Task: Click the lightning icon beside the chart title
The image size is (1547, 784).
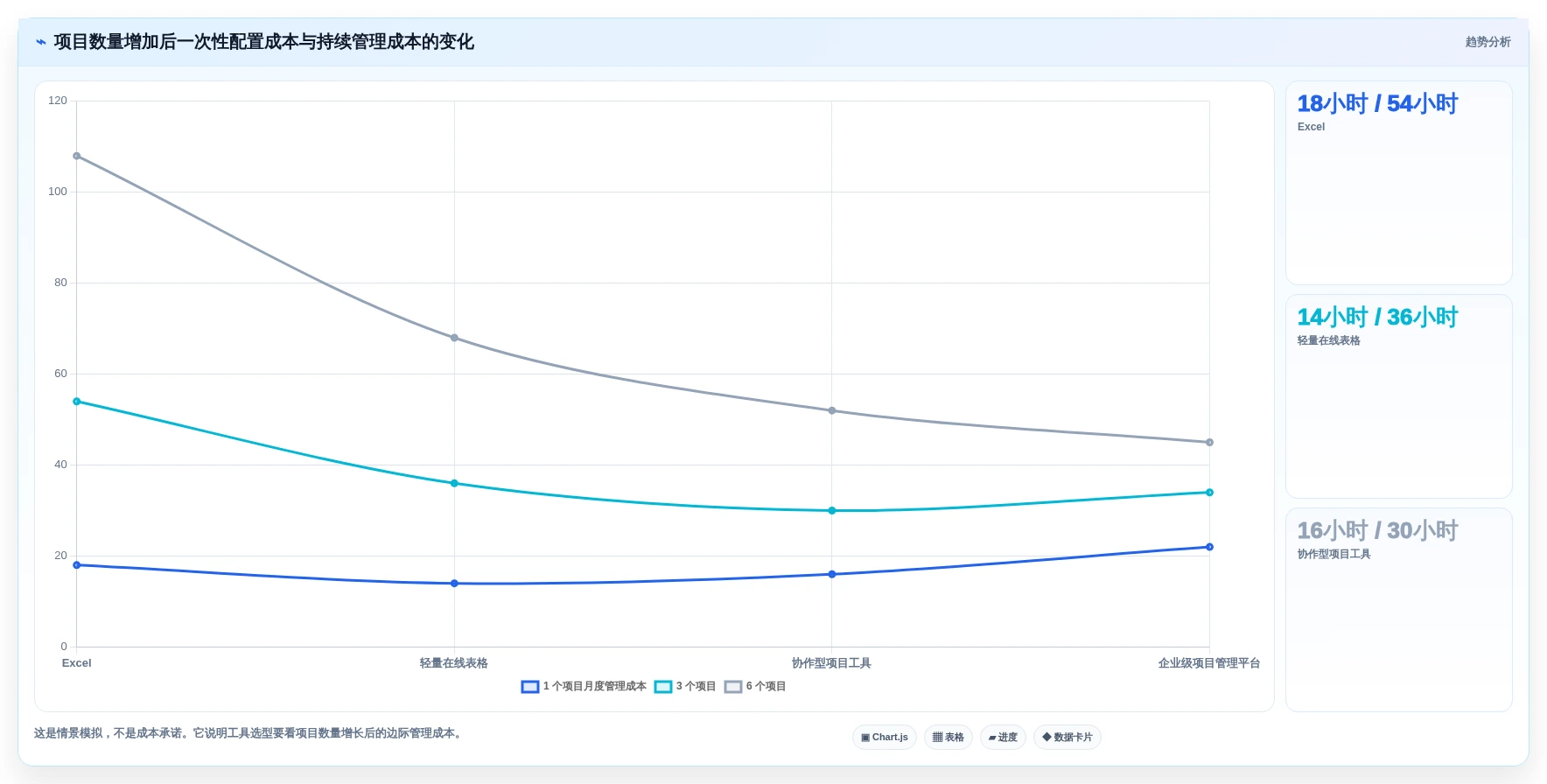Action: pos(41,42)
